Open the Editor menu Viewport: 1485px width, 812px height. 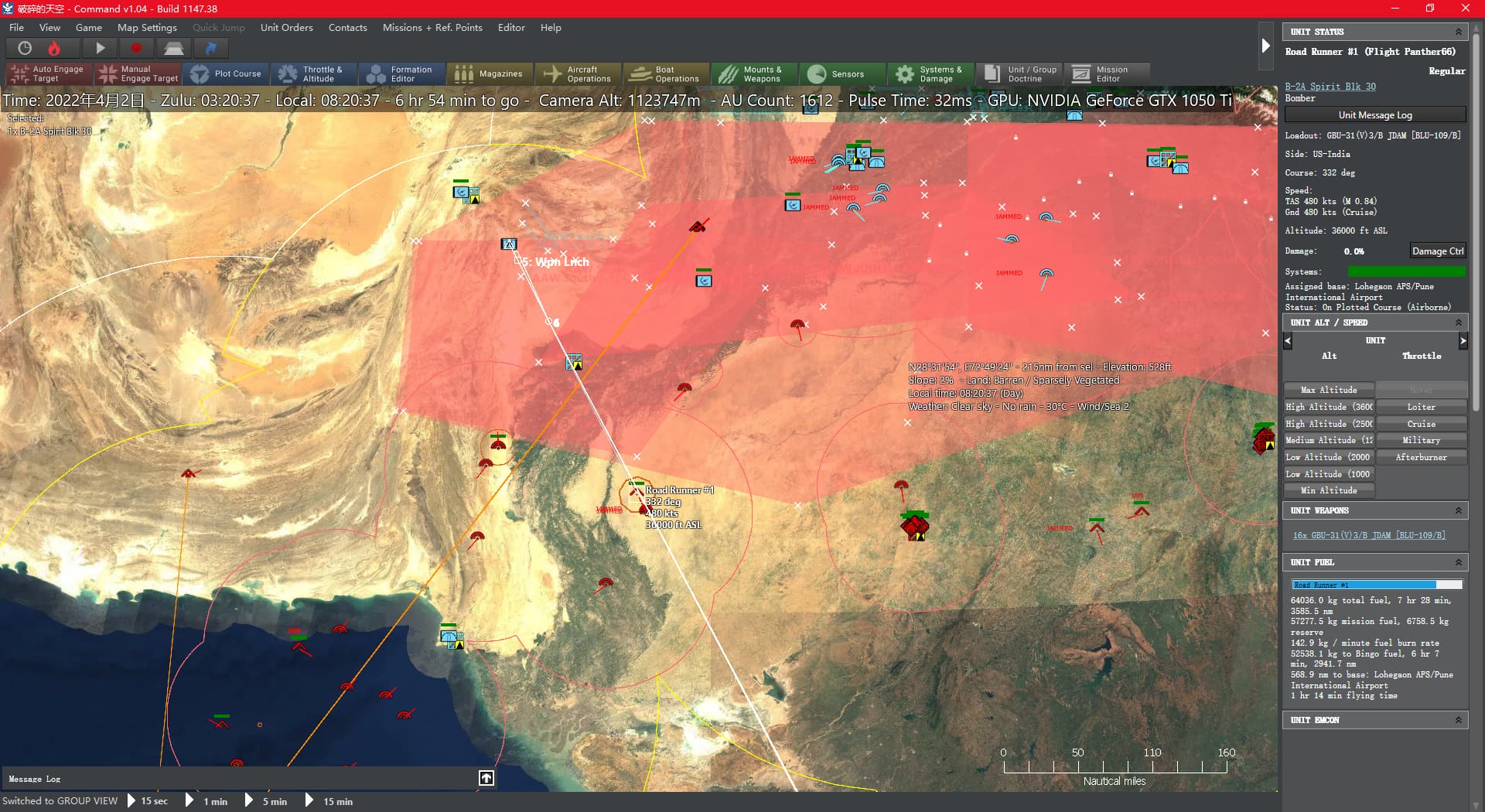click(511, 27)
